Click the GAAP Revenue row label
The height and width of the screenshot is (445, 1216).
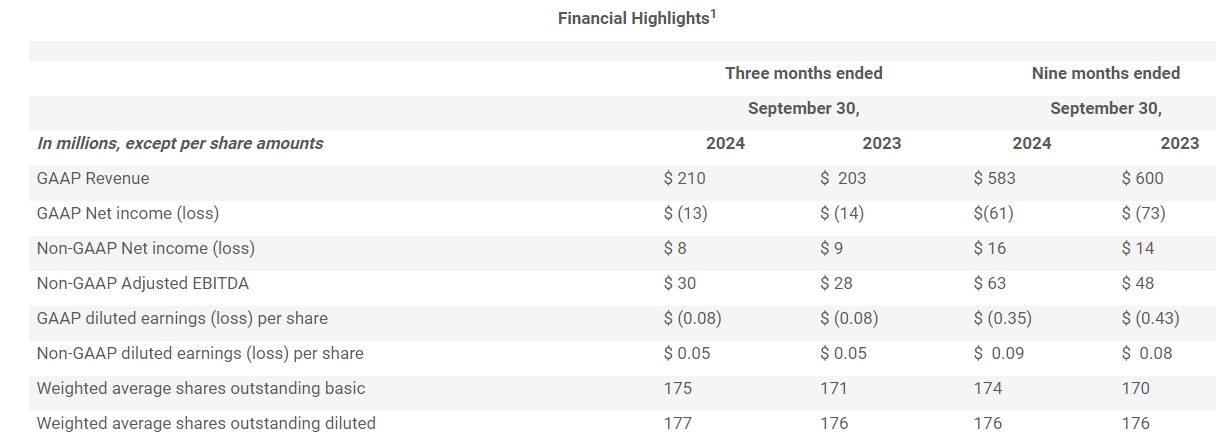93,178
